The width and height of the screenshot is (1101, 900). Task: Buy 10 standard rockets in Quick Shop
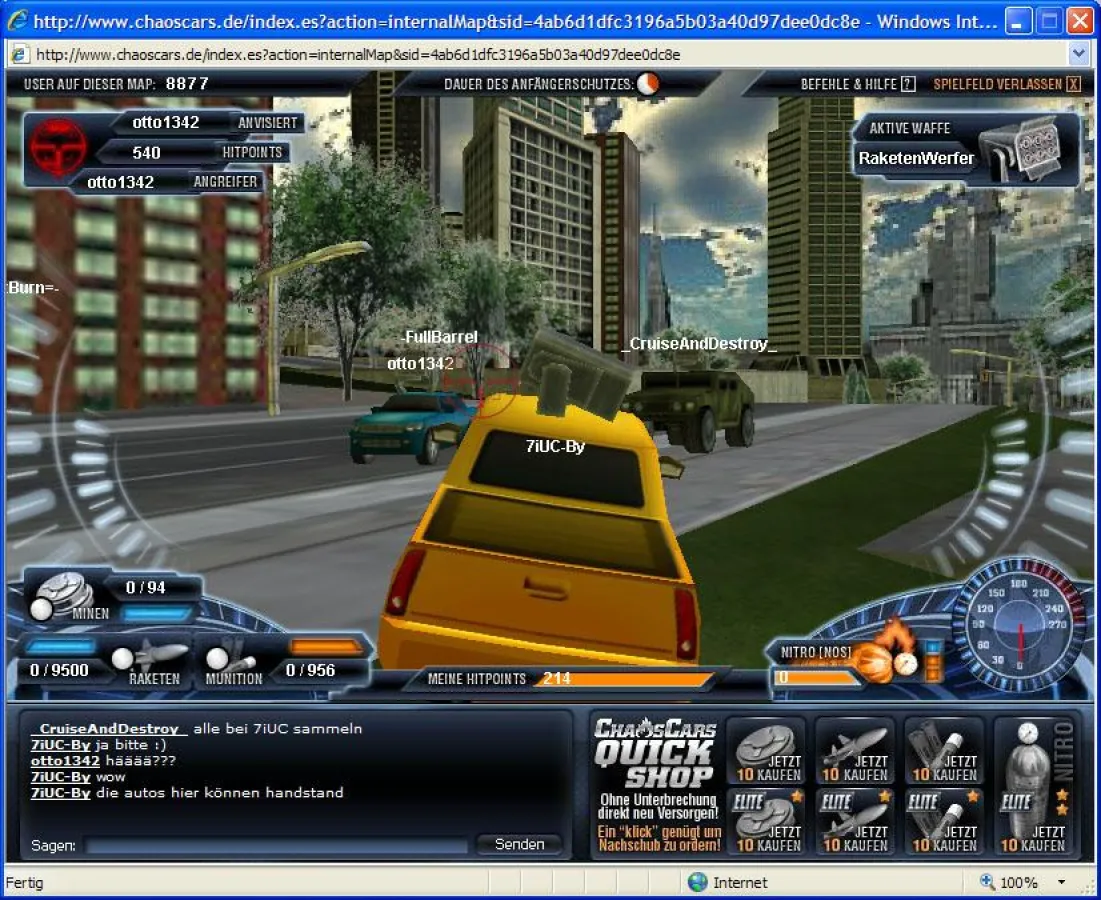pyautogui.click(x=855, y=752)
